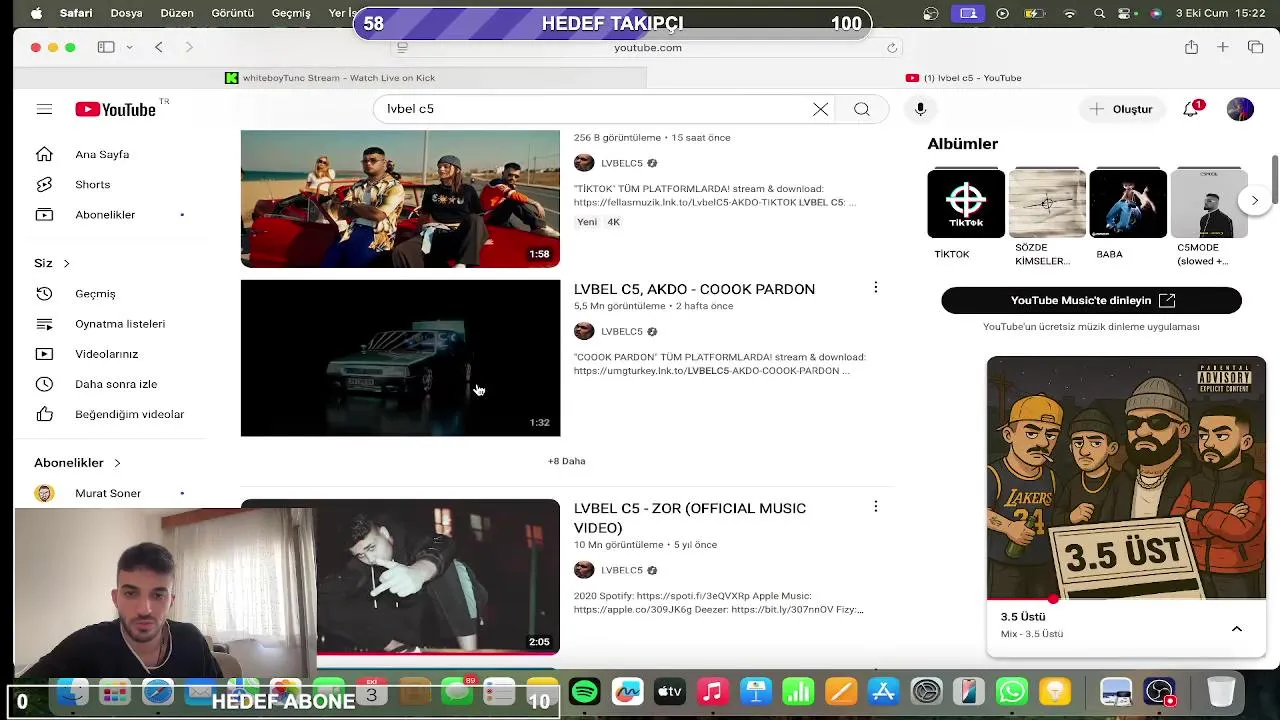This screenshot has height=720, width=1280.
Task: Open Spotify from the Dock
Action: click(585, 691)
